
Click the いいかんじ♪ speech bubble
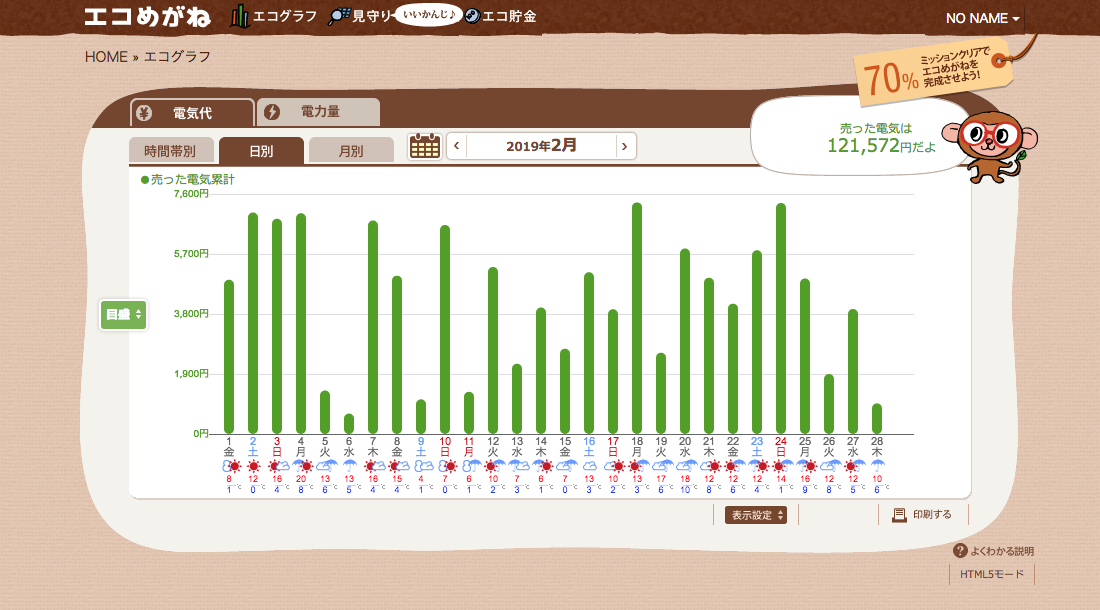(x=428, y=15)
